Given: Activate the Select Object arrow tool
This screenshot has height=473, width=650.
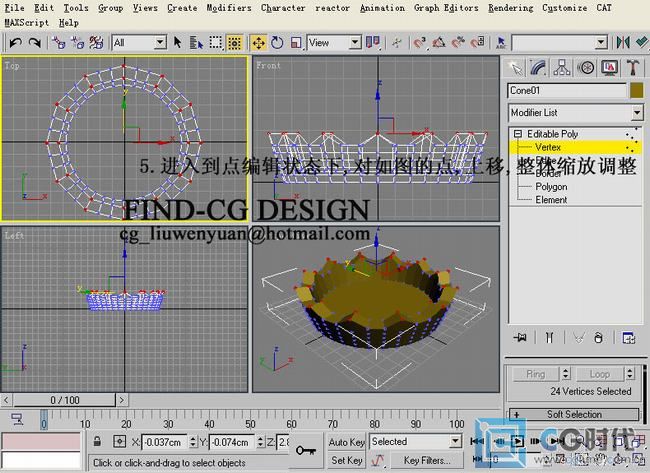Looking at the screenshot, I should coord(177,42).
